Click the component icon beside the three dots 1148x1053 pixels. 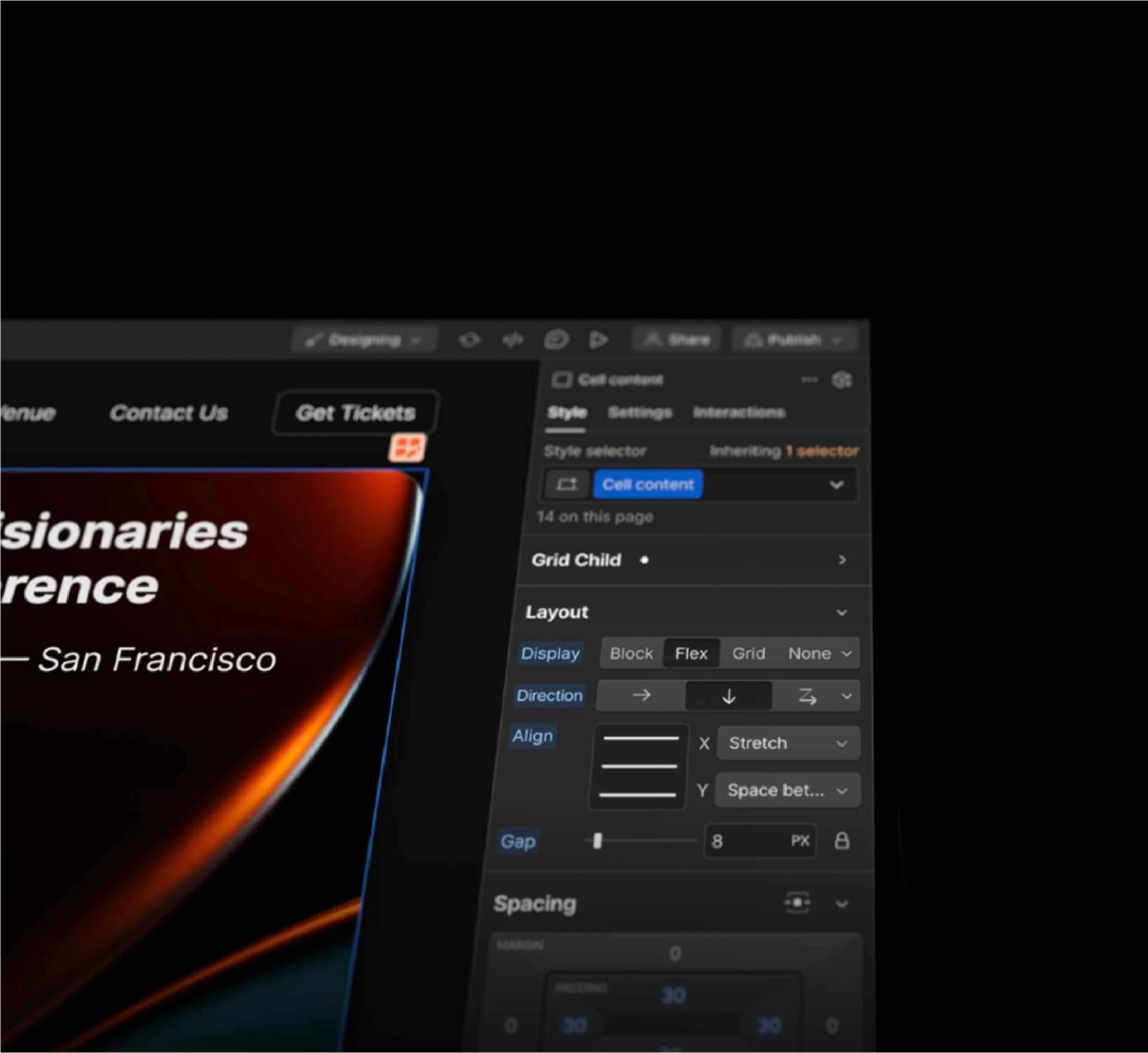[x=842, y=380]
